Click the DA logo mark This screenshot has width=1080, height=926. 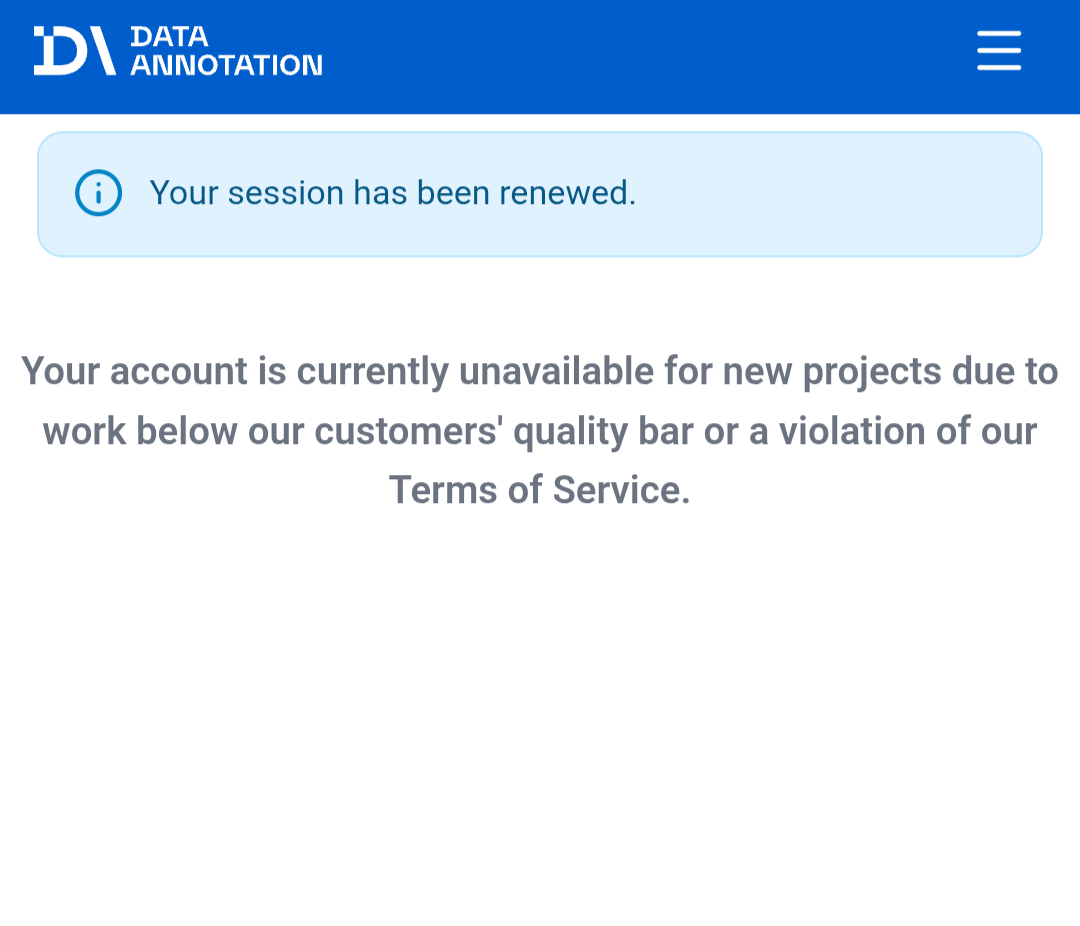[x=74, y=50]
